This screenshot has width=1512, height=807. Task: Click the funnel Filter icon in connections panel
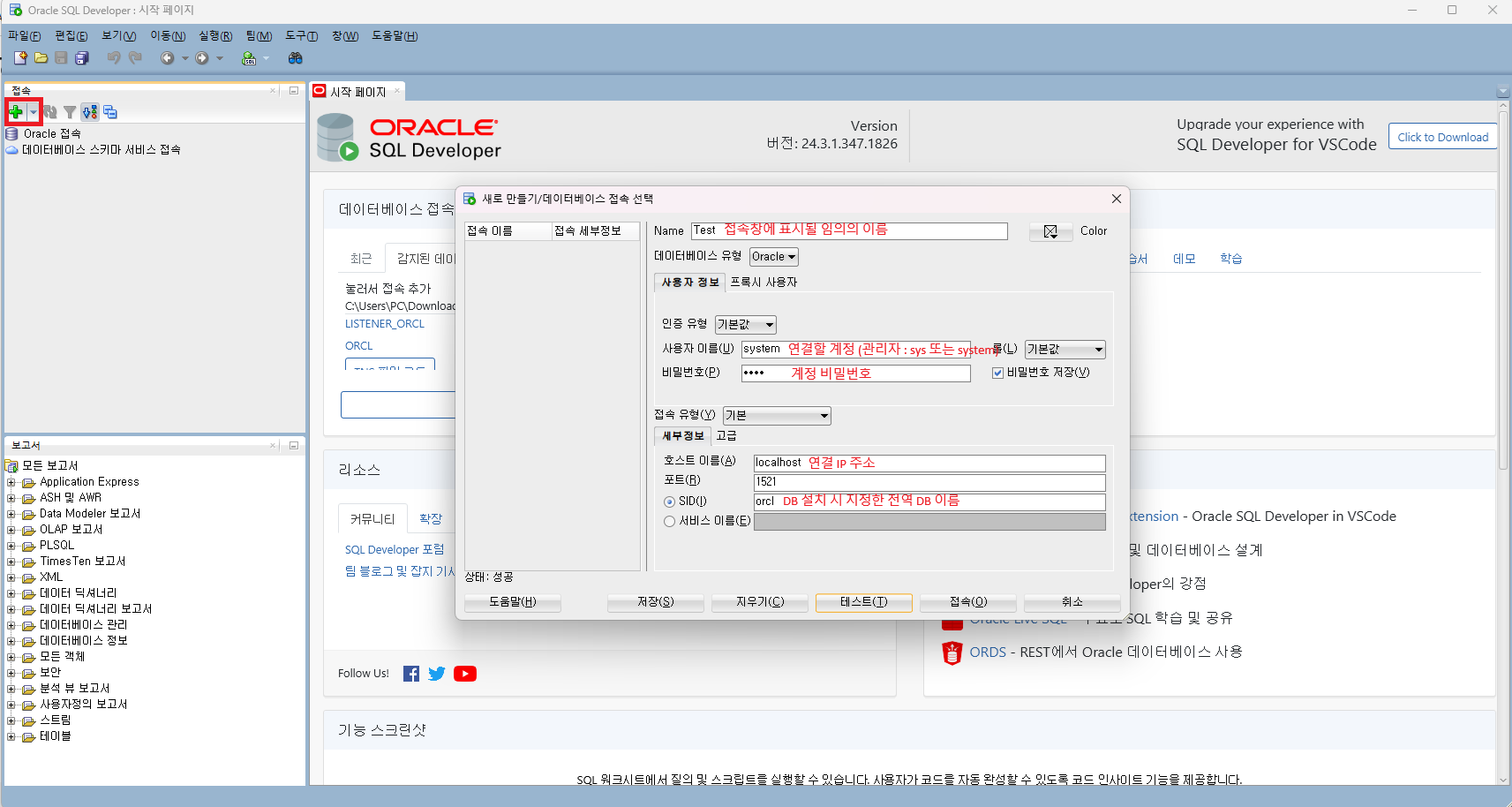tap(70, 112)
